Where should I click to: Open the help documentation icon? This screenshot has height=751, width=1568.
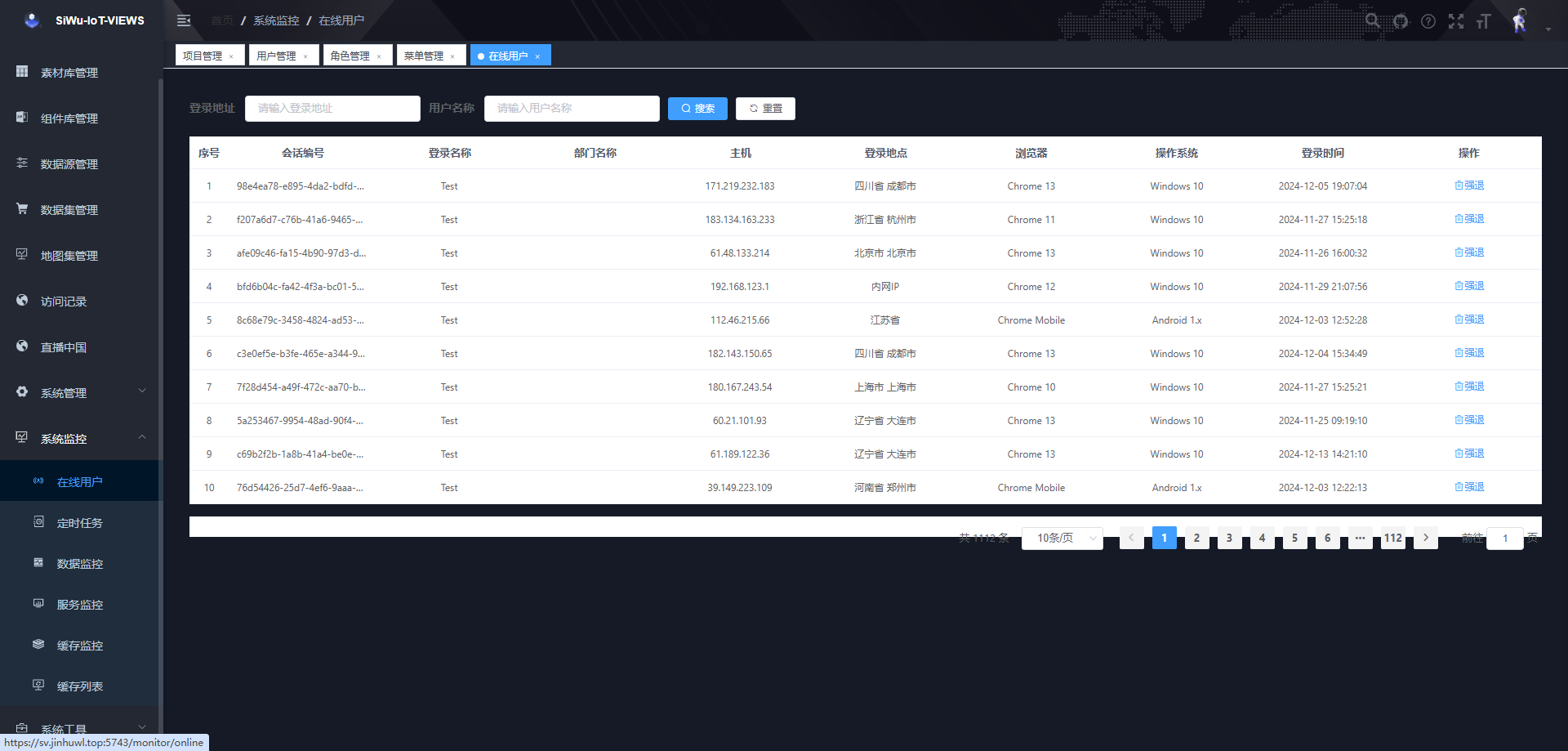(x=1428, y=21)
